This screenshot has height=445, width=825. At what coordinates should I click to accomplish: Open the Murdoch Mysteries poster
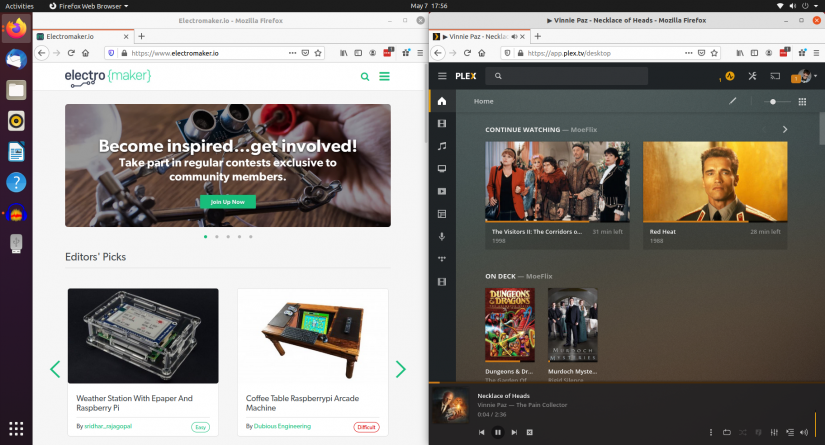(x=572, y=325)
